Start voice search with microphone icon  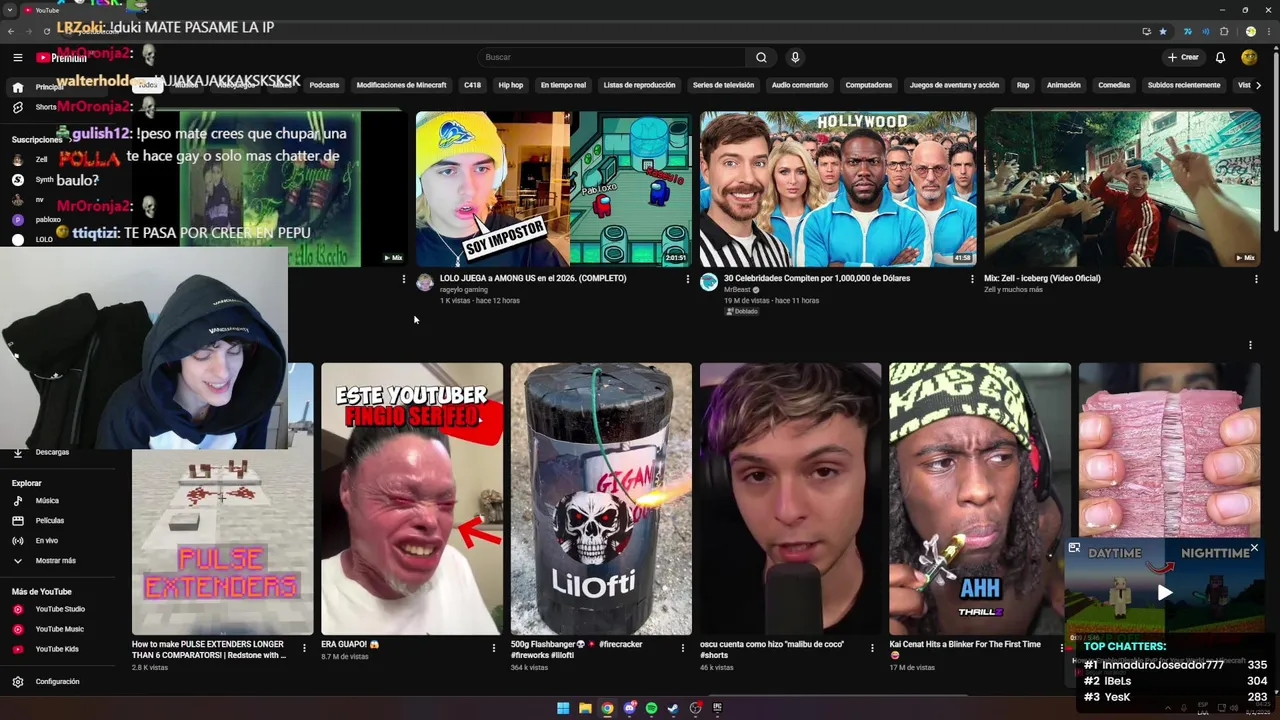point(795,58)
